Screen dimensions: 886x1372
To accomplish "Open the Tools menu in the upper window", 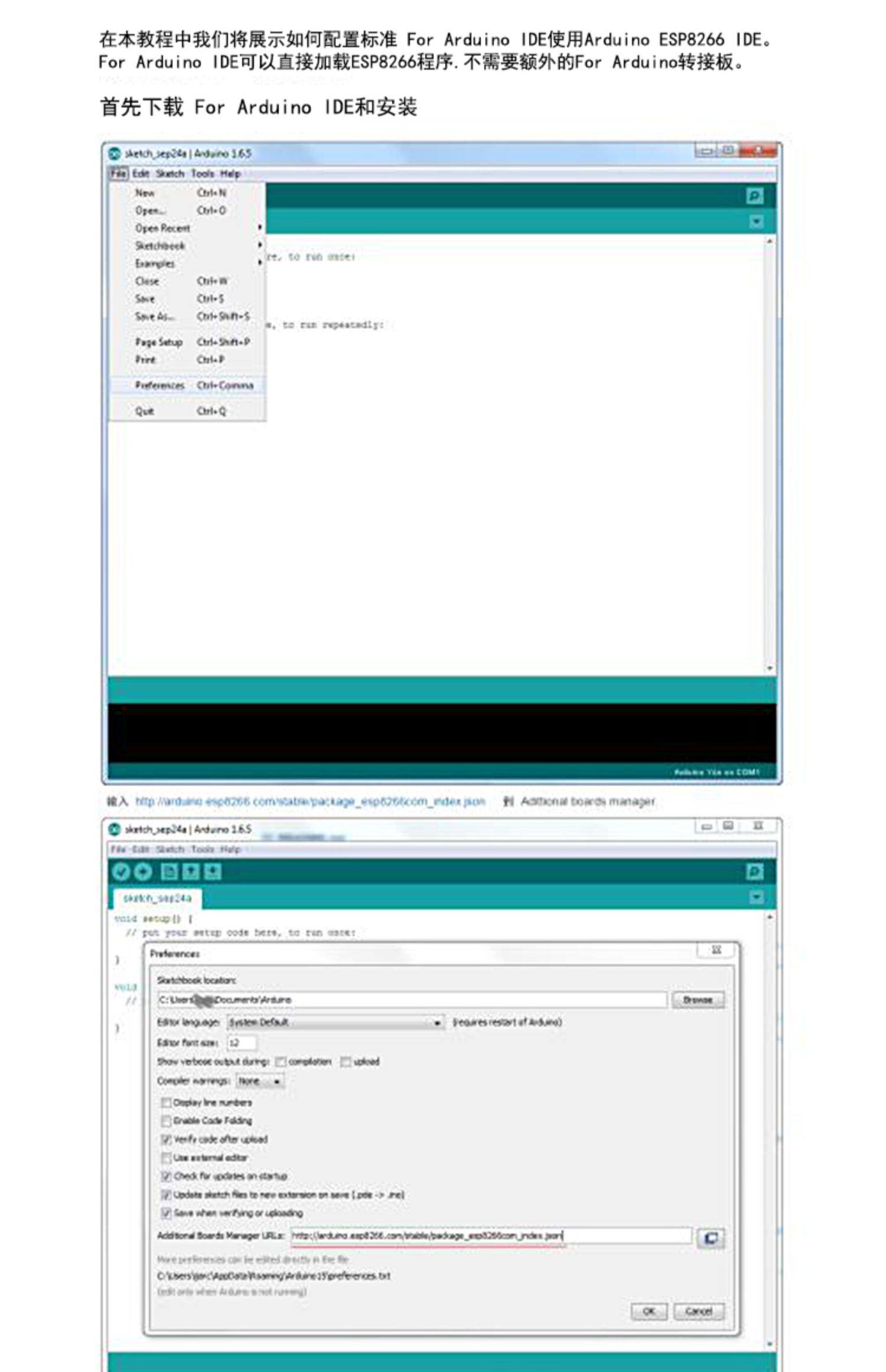I will point(202,174).
